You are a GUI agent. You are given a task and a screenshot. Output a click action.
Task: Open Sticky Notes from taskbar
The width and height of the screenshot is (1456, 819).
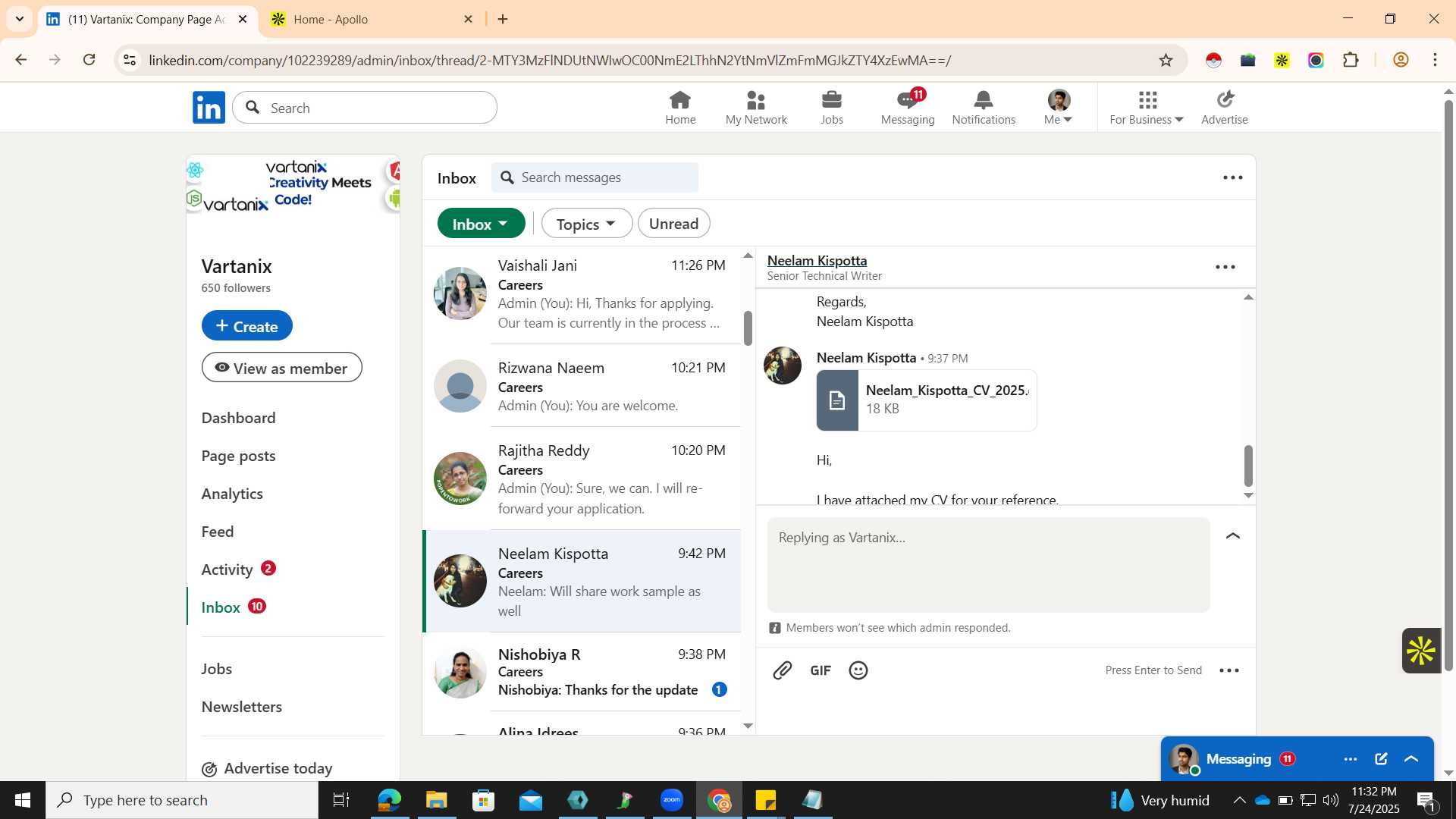[766, 800]
